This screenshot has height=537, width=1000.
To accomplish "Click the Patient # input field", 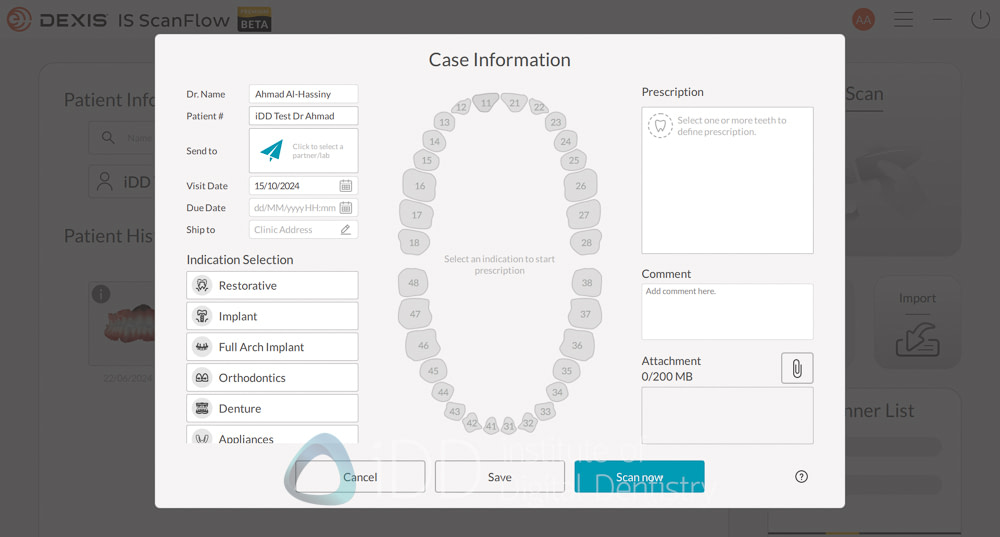I will coord(303,115).
